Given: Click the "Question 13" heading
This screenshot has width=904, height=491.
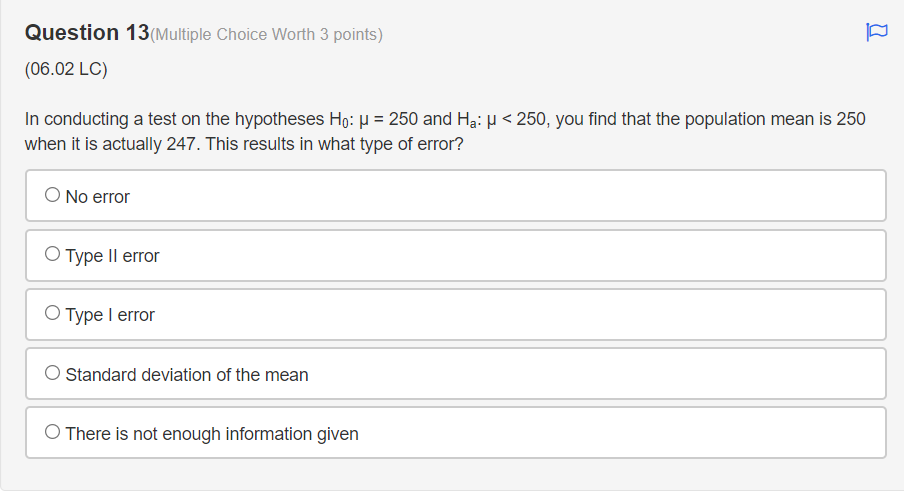Looking at the screenshot, I should point(87,32).
